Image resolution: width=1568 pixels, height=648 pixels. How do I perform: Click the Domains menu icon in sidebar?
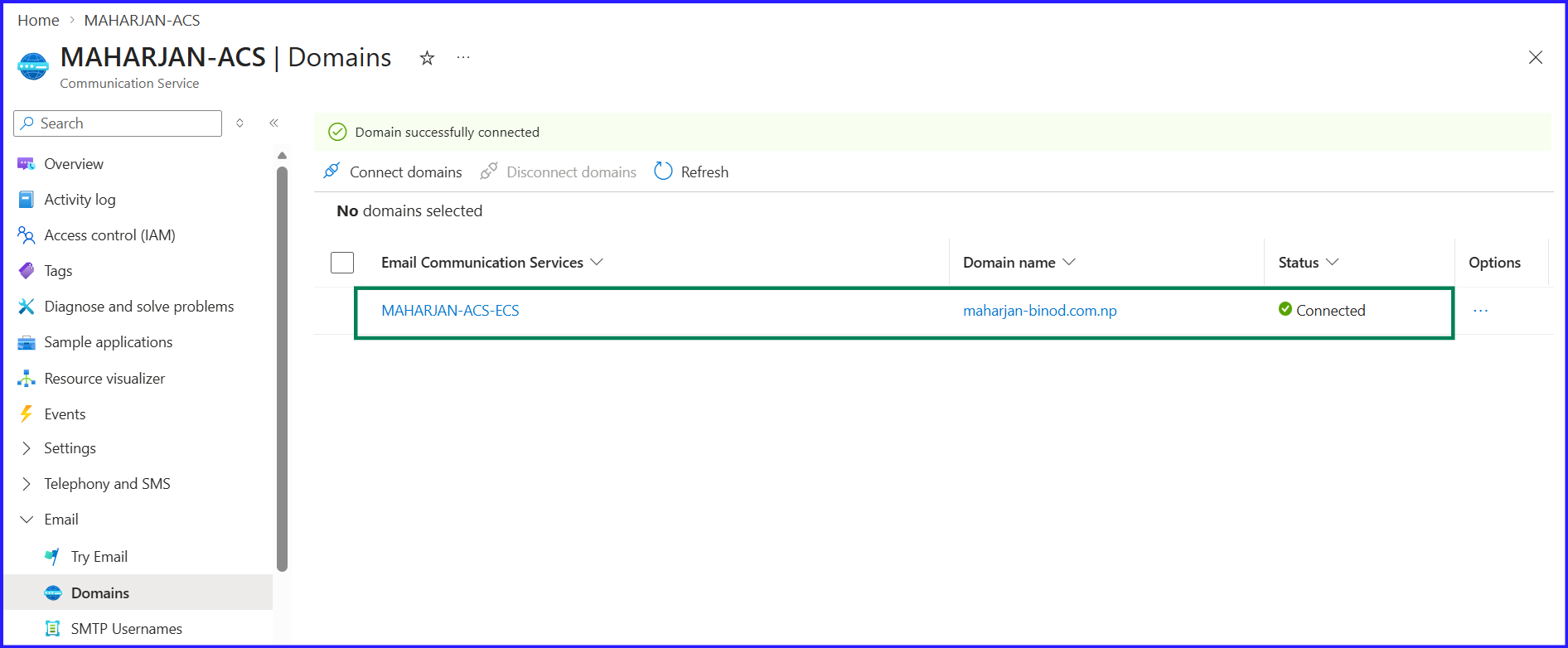[x=53, y=592]
